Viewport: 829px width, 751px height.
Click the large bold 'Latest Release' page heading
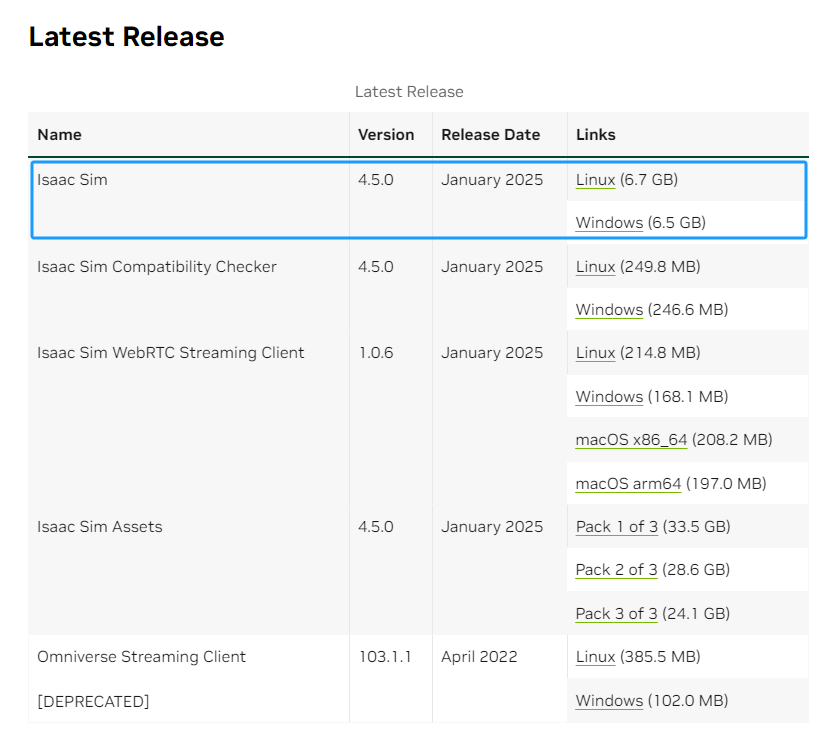coord(126,37)
